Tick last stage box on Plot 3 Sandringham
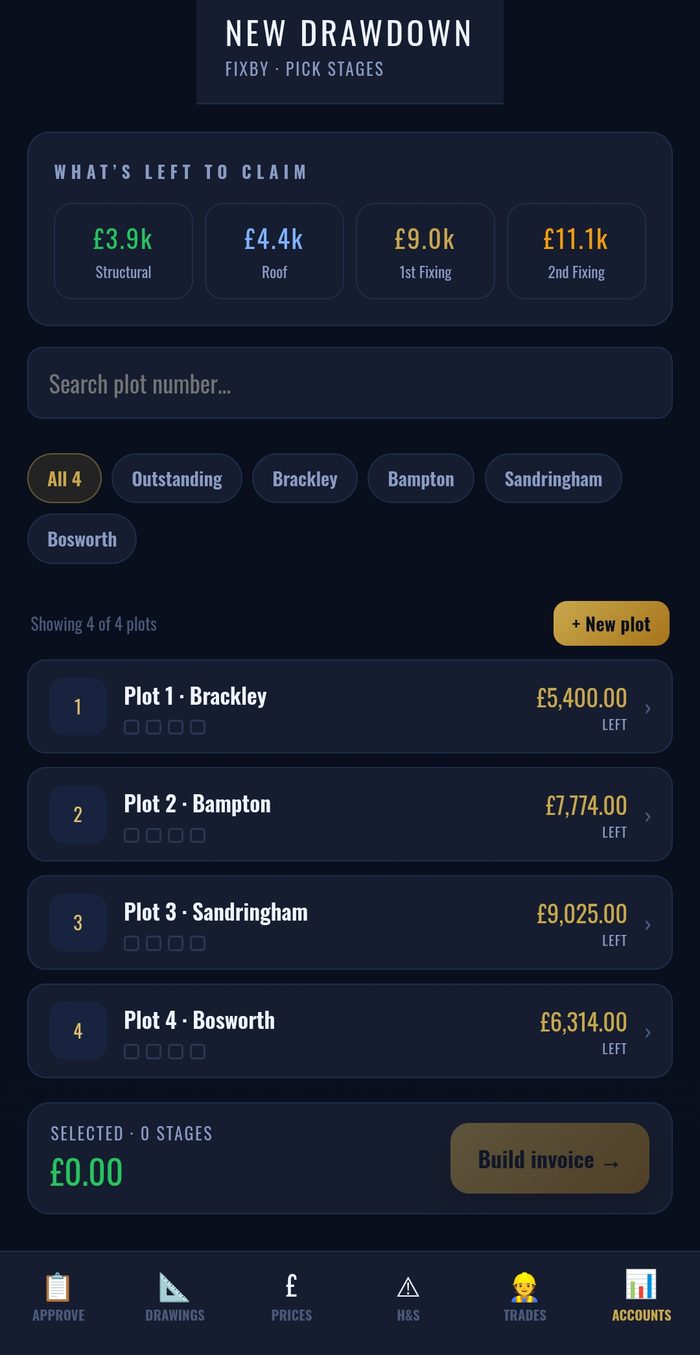700x1355 pixels. pyautogui.click(x=198, y=943)
